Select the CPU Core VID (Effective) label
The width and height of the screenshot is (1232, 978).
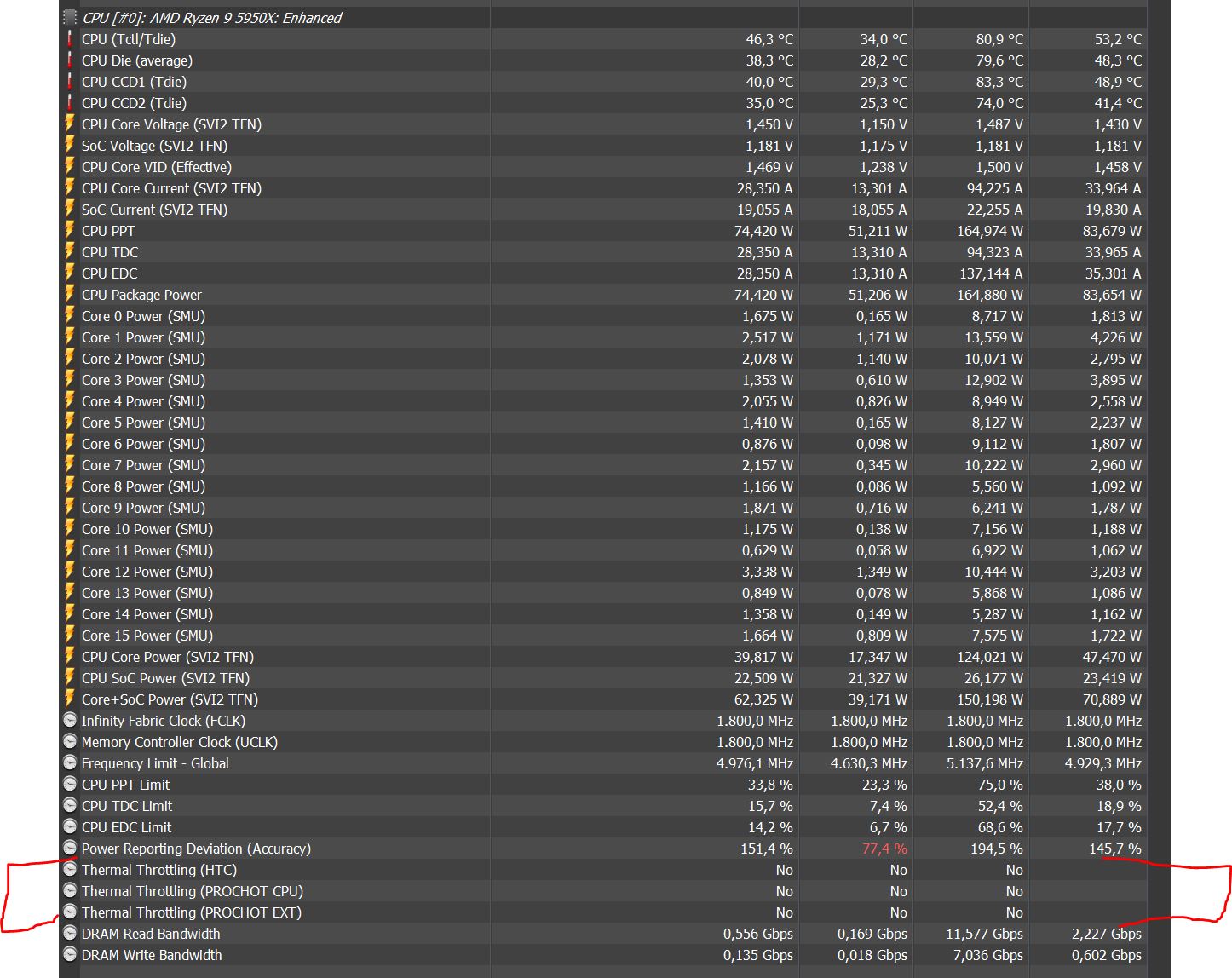[x=157, y=167]
